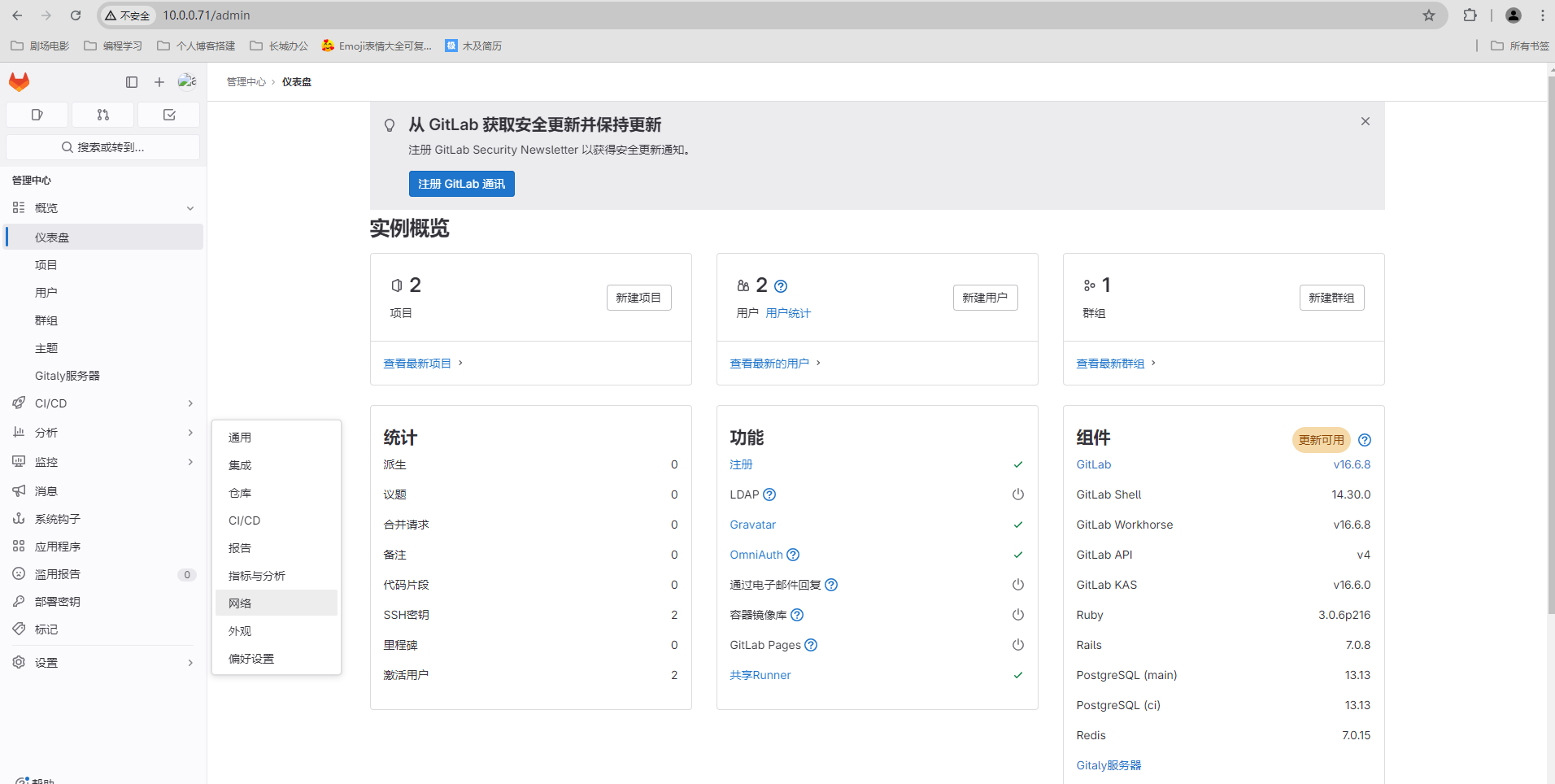Image resolution: width=1555 pixels, height=784 pixels.
Task: Open merge requests icon button
Action: pyautogui.click(x=103, y=115)
